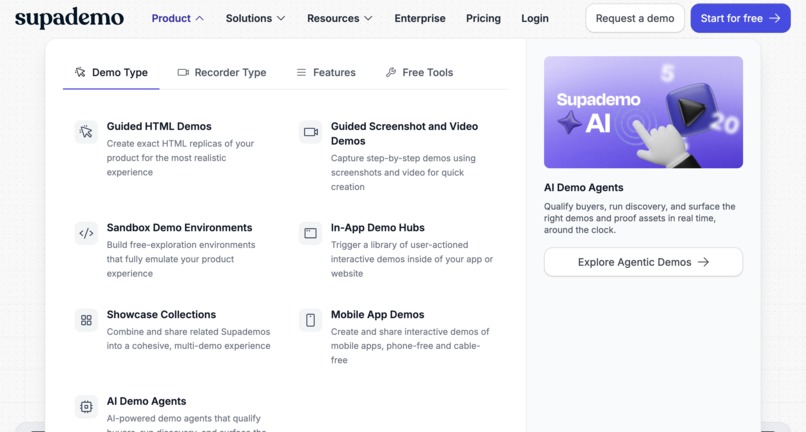The width and height of the screenshot is (806, 432).
Task: Expand the Resources dropdown
Action: (x=340, y=19)
